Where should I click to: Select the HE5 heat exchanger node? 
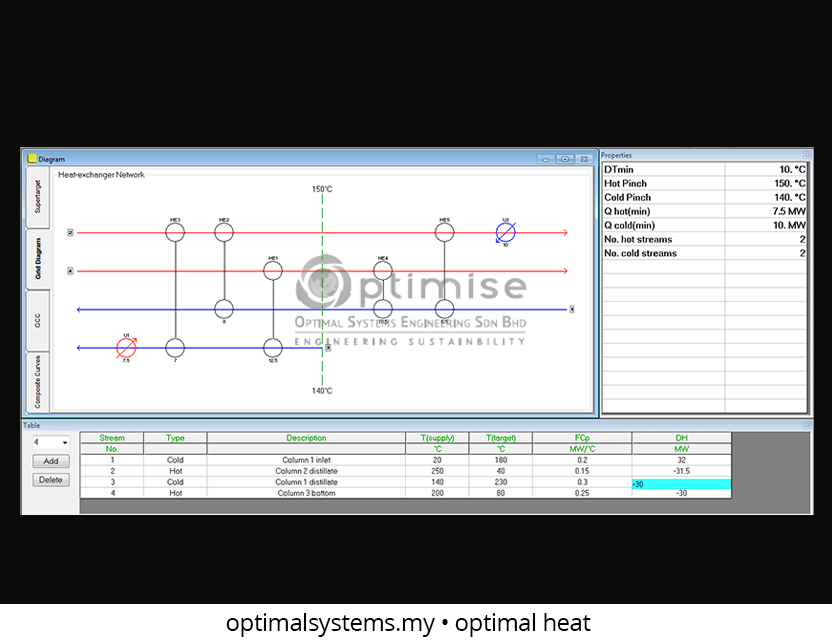tap(445, 232)
